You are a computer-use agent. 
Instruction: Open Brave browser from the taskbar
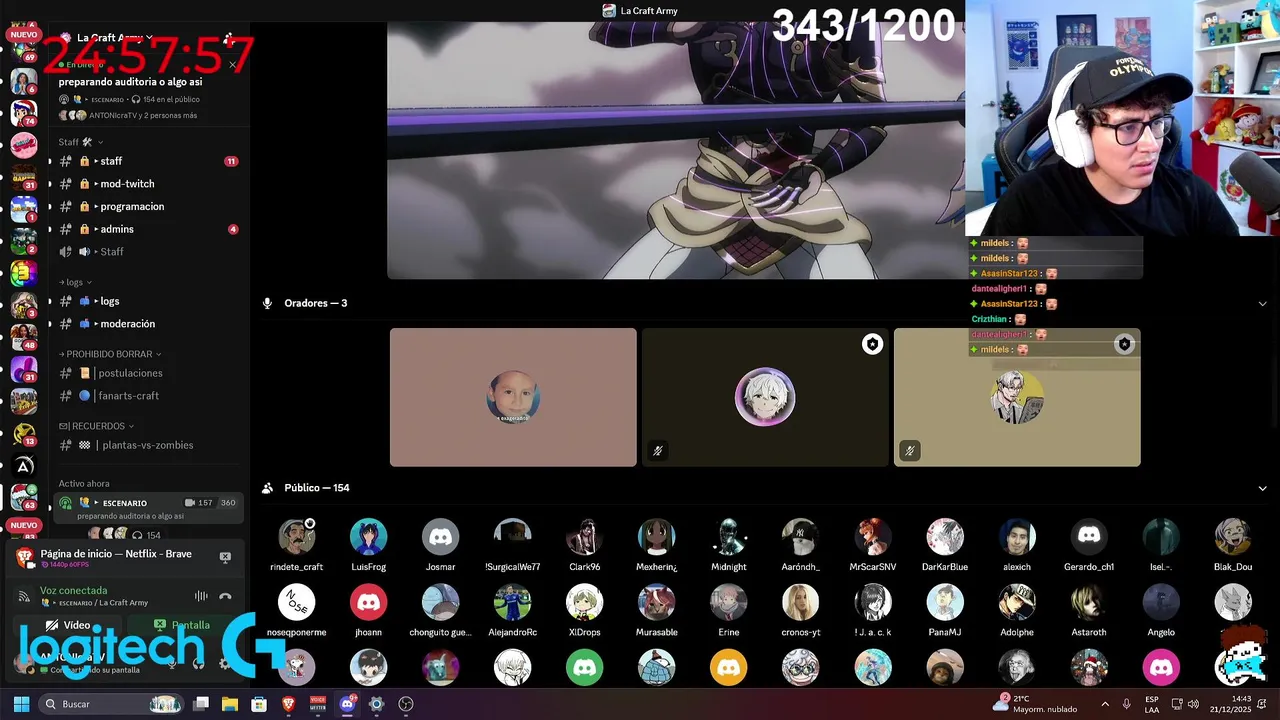(x=288, y=704)
